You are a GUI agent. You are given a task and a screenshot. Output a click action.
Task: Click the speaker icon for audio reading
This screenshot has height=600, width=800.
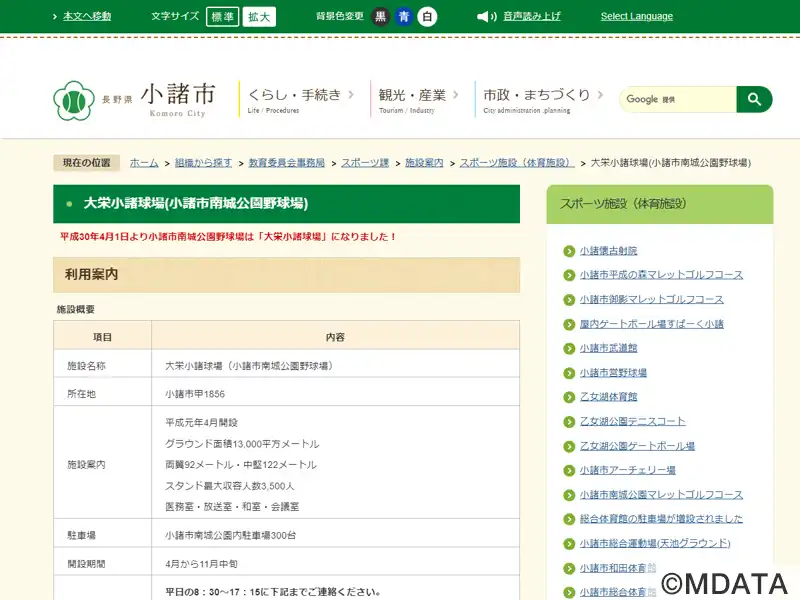[487, 16]
